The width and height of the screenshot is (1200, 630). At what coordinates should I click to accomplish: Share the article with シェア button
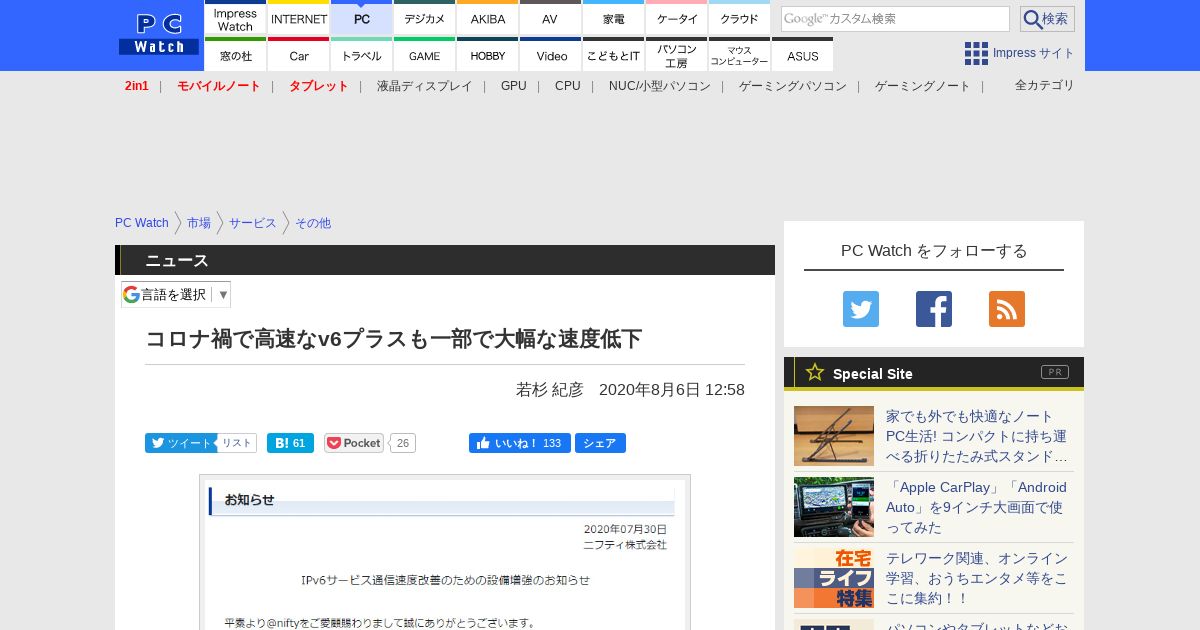point(600,443)
